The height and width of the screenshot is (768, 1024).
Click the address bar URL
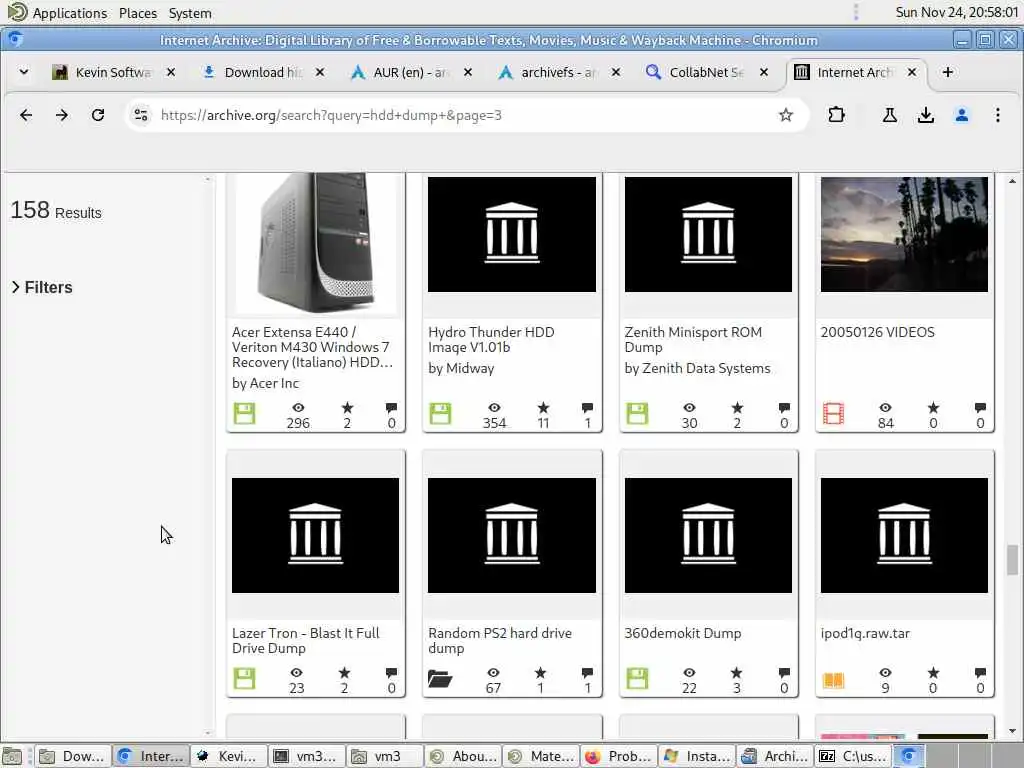coord(331,116)
